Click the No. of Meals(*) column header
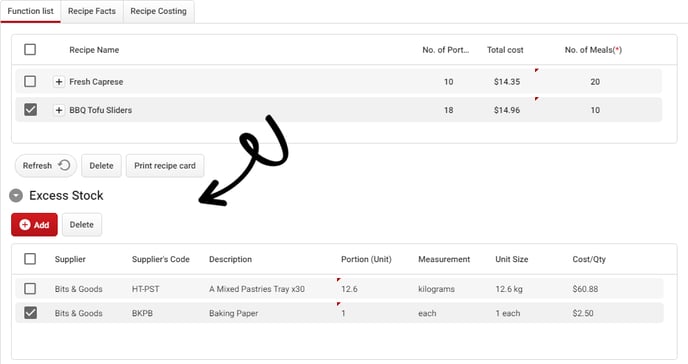The image size is (688, 364). 593,50
